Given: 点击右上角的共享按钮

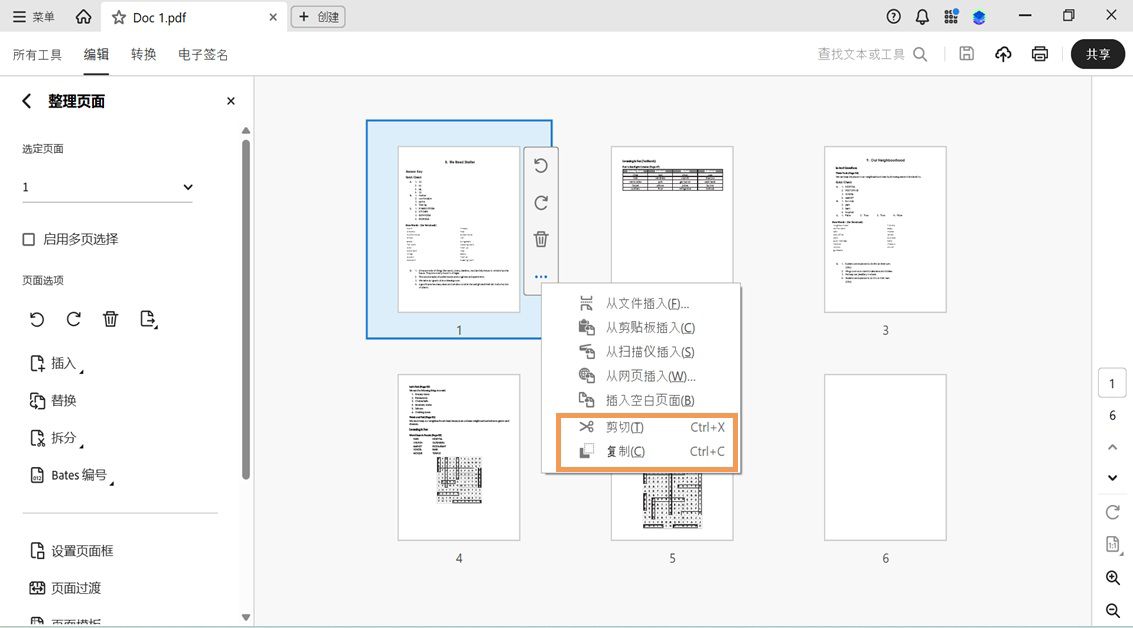Looking at the screenshot, I should pos(1097,54).
